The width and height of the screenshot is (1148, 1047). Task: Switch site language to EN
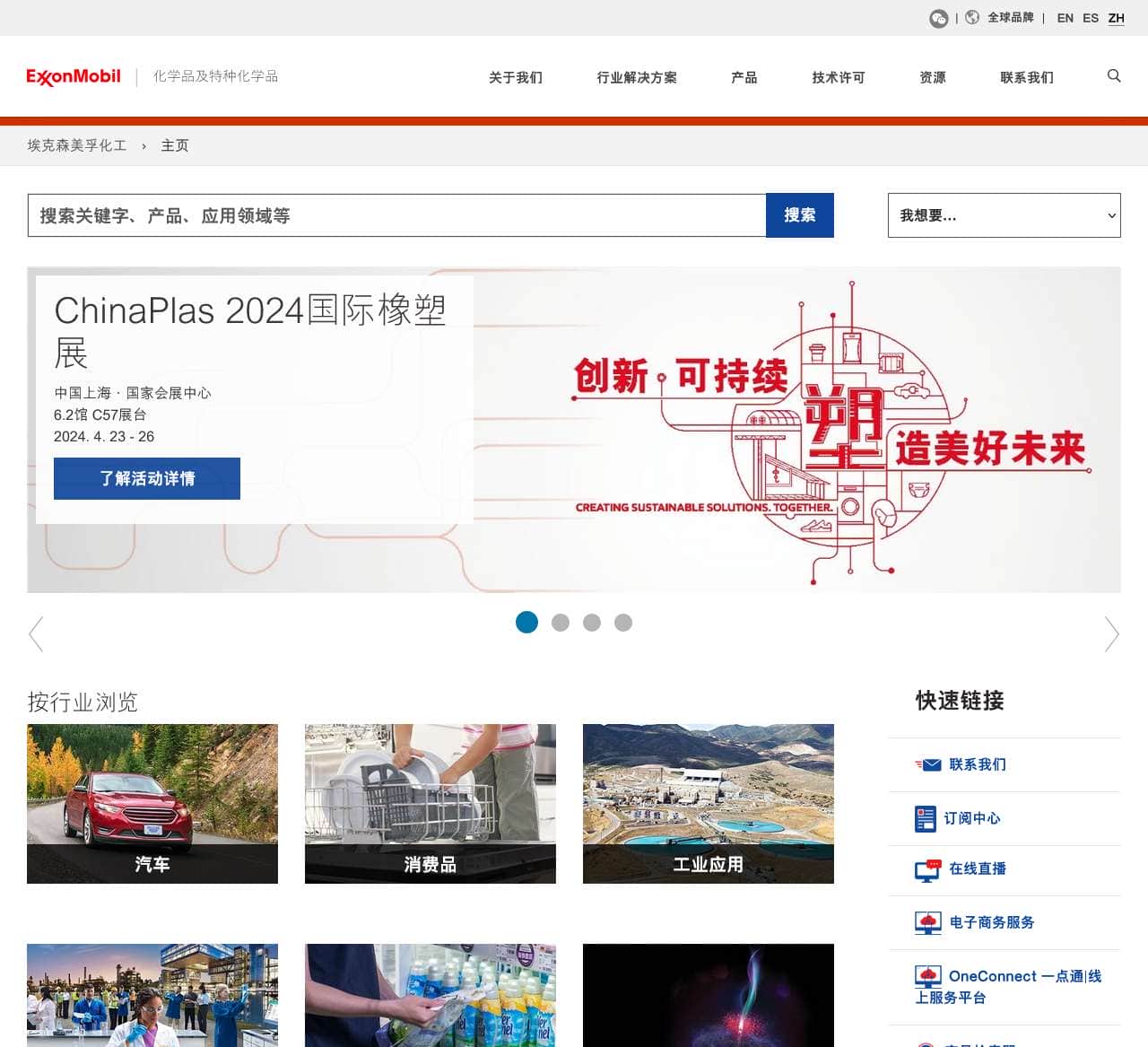[1065, 18]
